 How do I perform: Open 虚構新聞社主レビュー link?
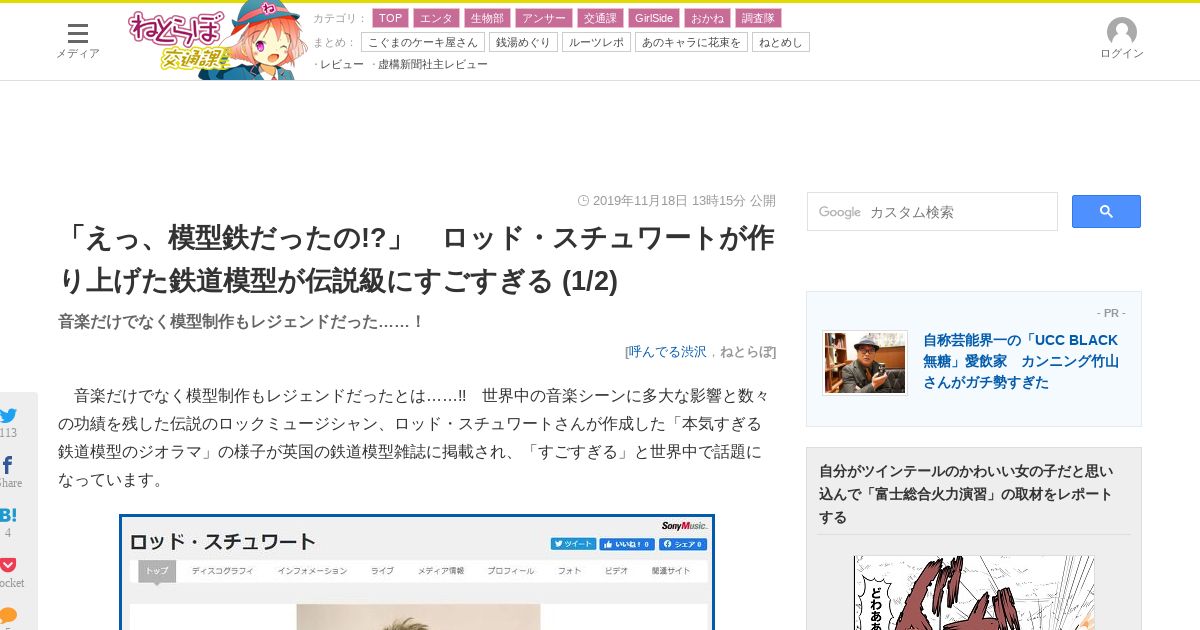point(433,64)
